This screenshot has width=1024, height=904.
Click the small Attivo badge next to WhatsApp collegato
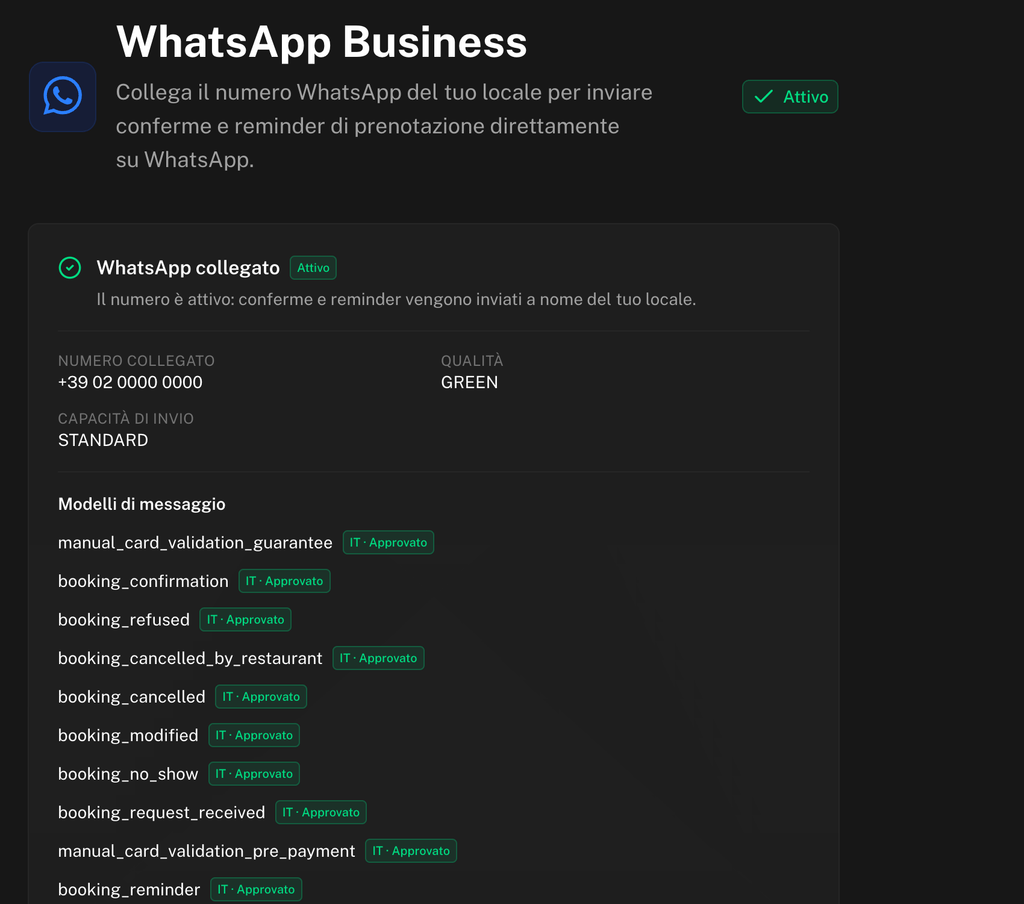313,268
